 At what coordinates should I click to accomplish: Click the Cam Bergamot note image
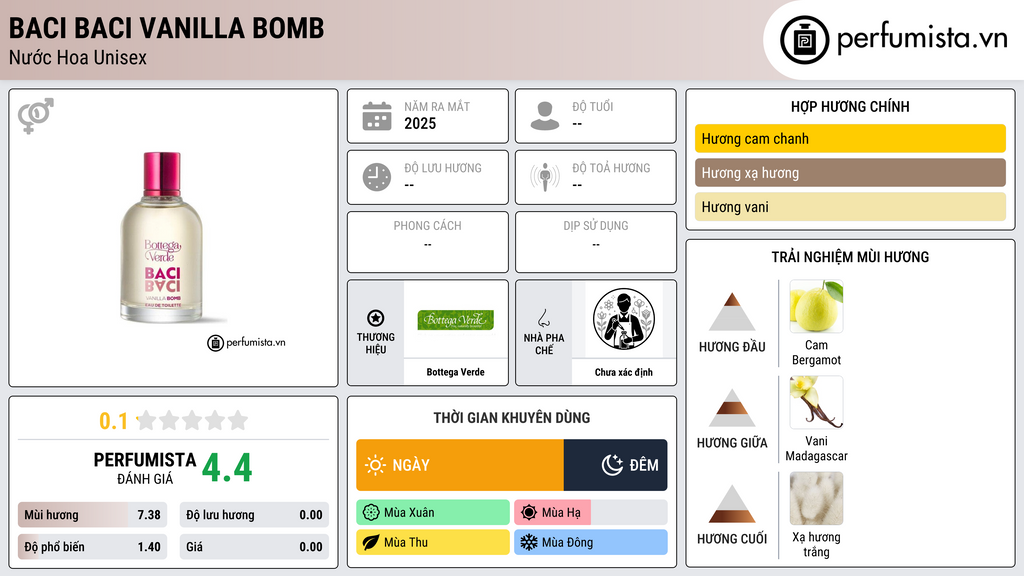[x=816, y=306]
